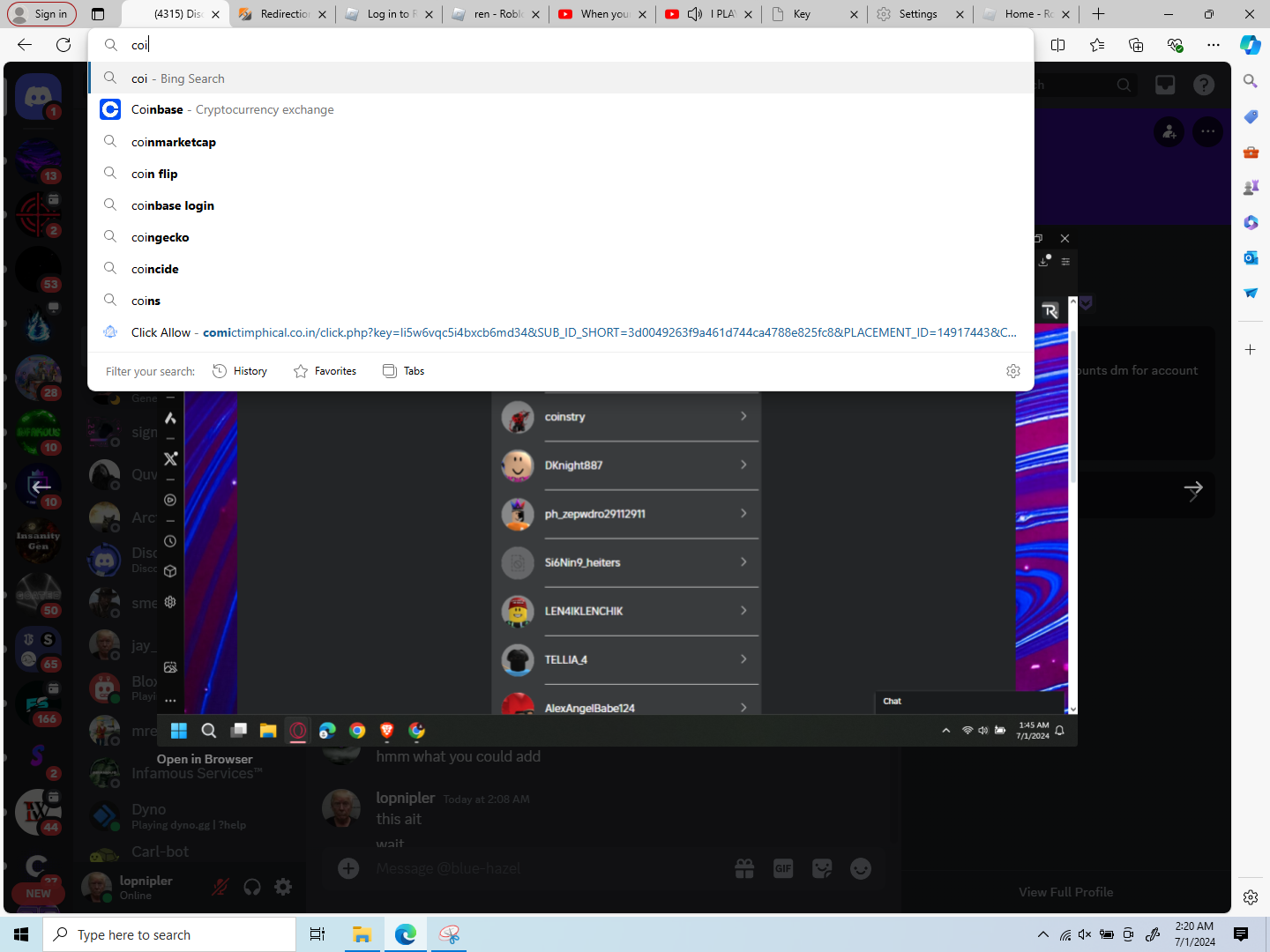Filter the search by History
1270x952 pixels.
[240, 371]
